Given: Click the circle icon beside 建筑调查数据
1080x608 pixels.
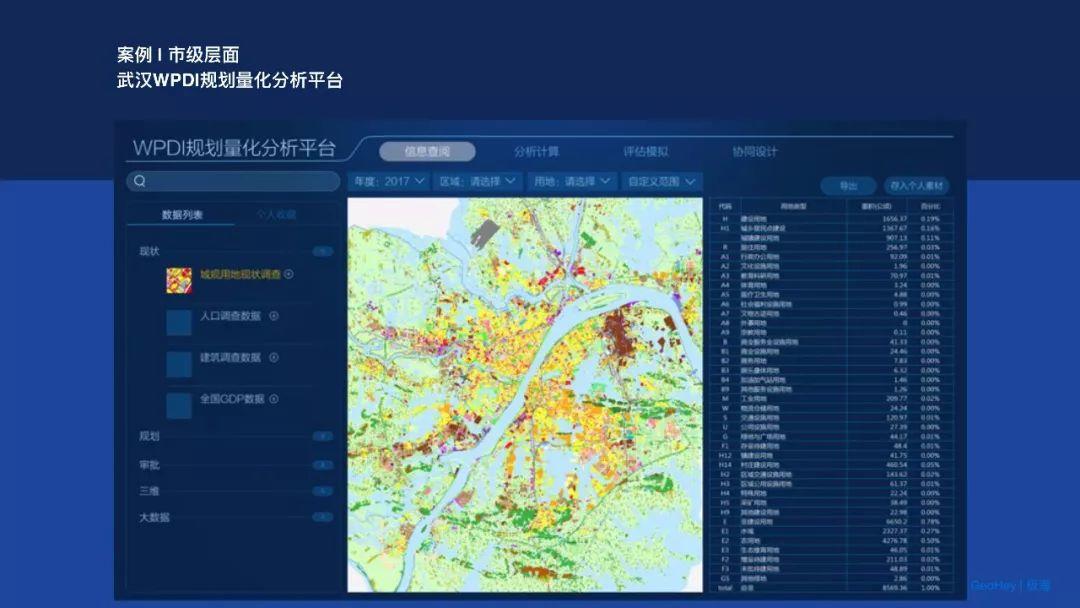Looking at the screenshot, I should [273, 357].
